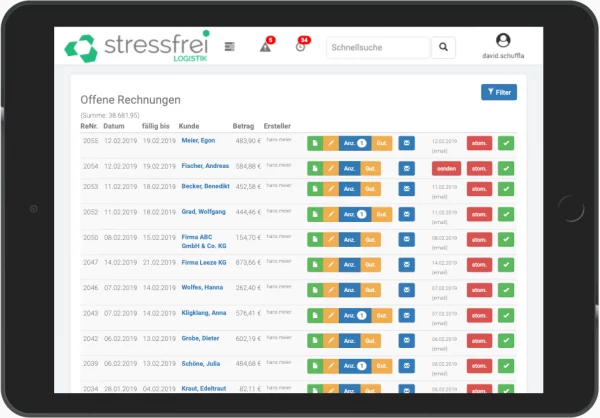Open customer link Firma Leeze KG
The height and width of the screenshot is (418, 600).
(x=204, y=263)
